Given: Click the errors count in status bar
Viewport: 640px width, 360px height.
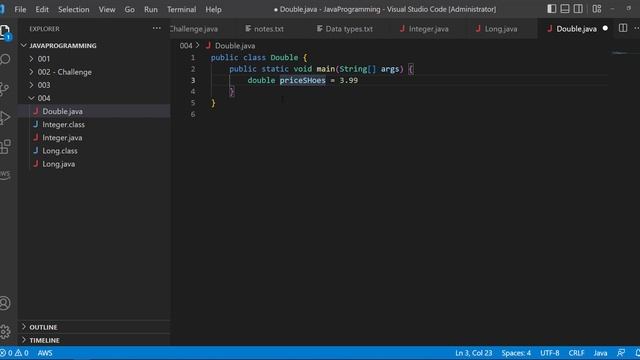Looking at the screenshot, I should pos(7,353).
